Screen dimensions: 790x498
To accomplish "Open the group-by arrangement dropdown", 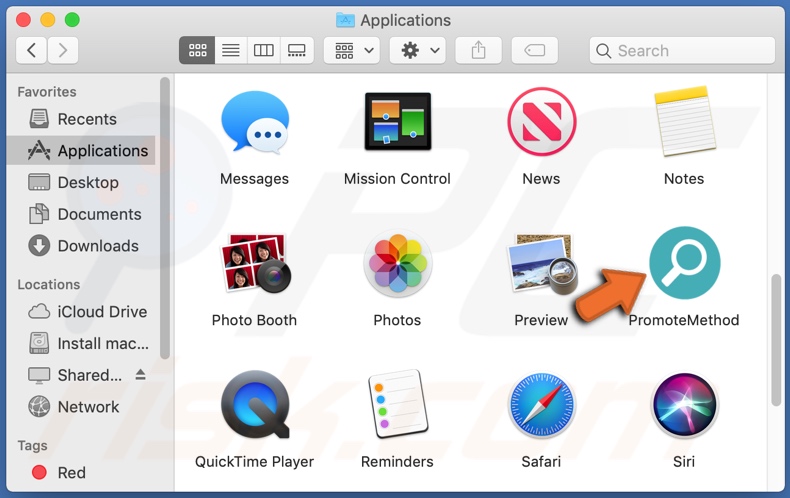I will (352, 50).
